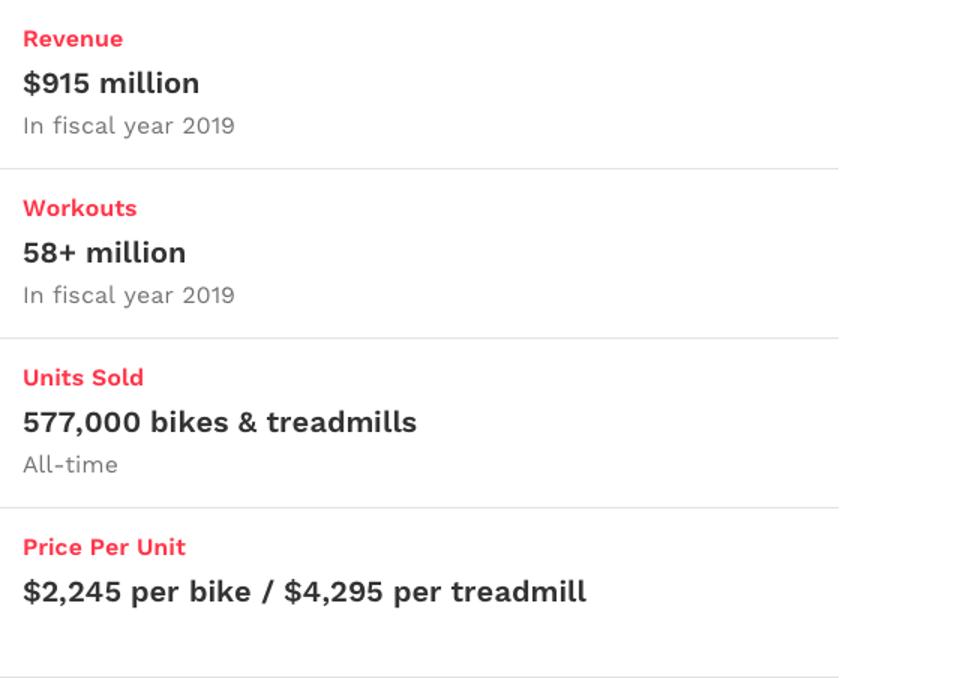
Task: Click the All-time caption
Action: pyautogui.click(x=70, y=465)
